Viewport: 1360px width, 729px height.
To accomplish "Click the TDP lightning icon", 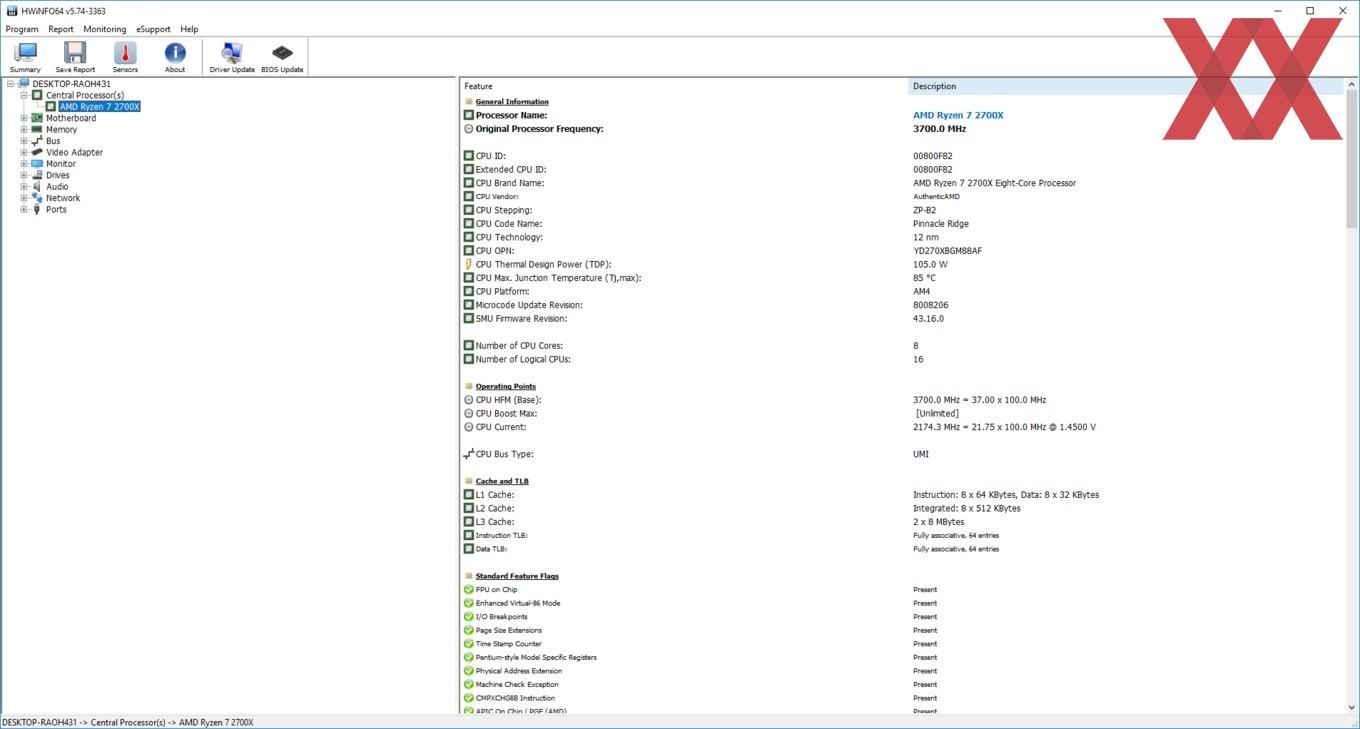I will 469,264.
